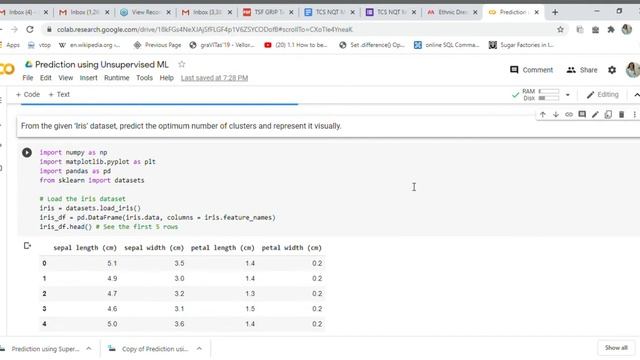Open the Previous Page bookmark
The width and height of the screenshot is (640, 360).
point(157,45)
